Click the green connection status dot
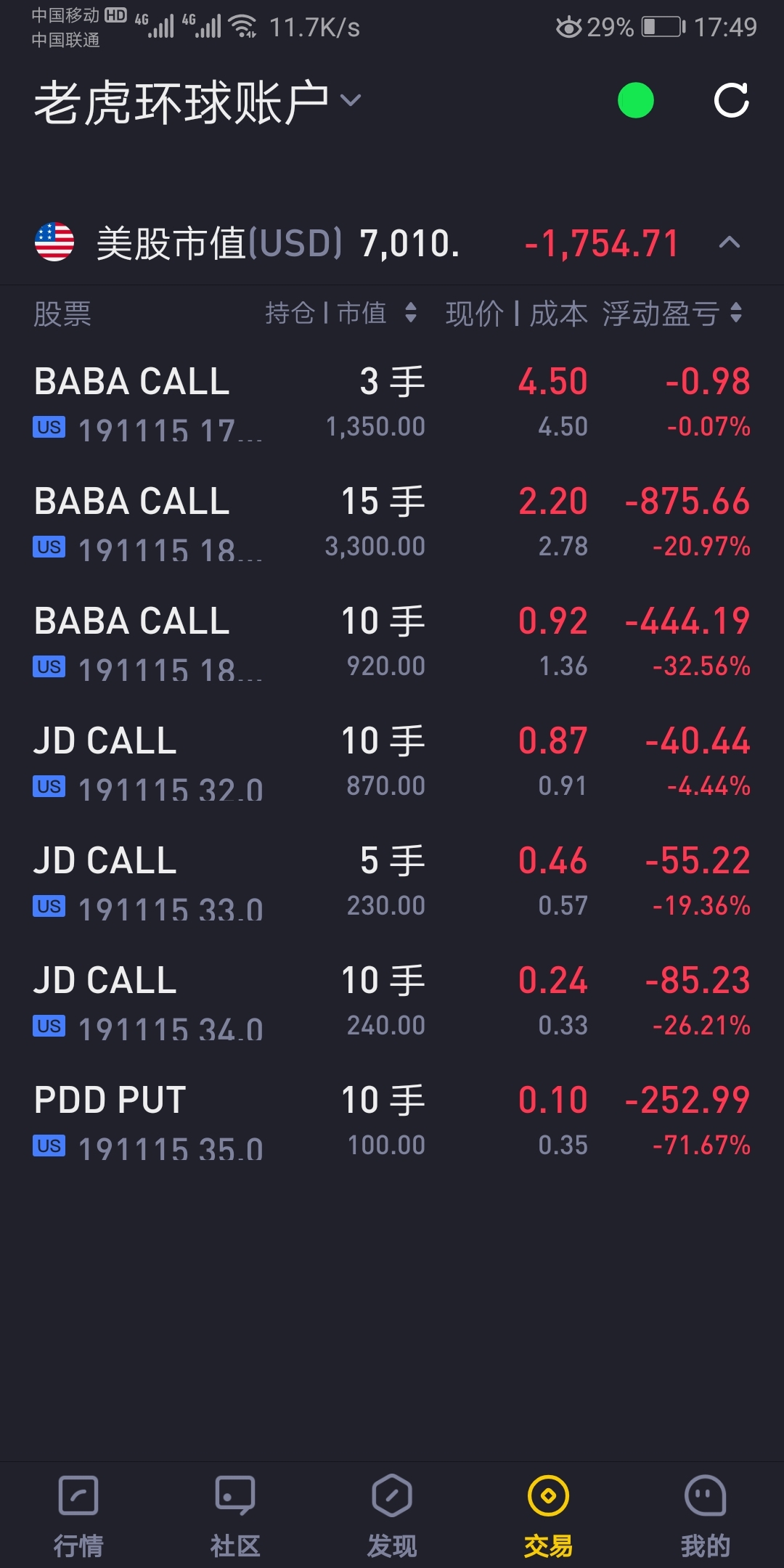The image size is (784, 1568). point(635,100)
